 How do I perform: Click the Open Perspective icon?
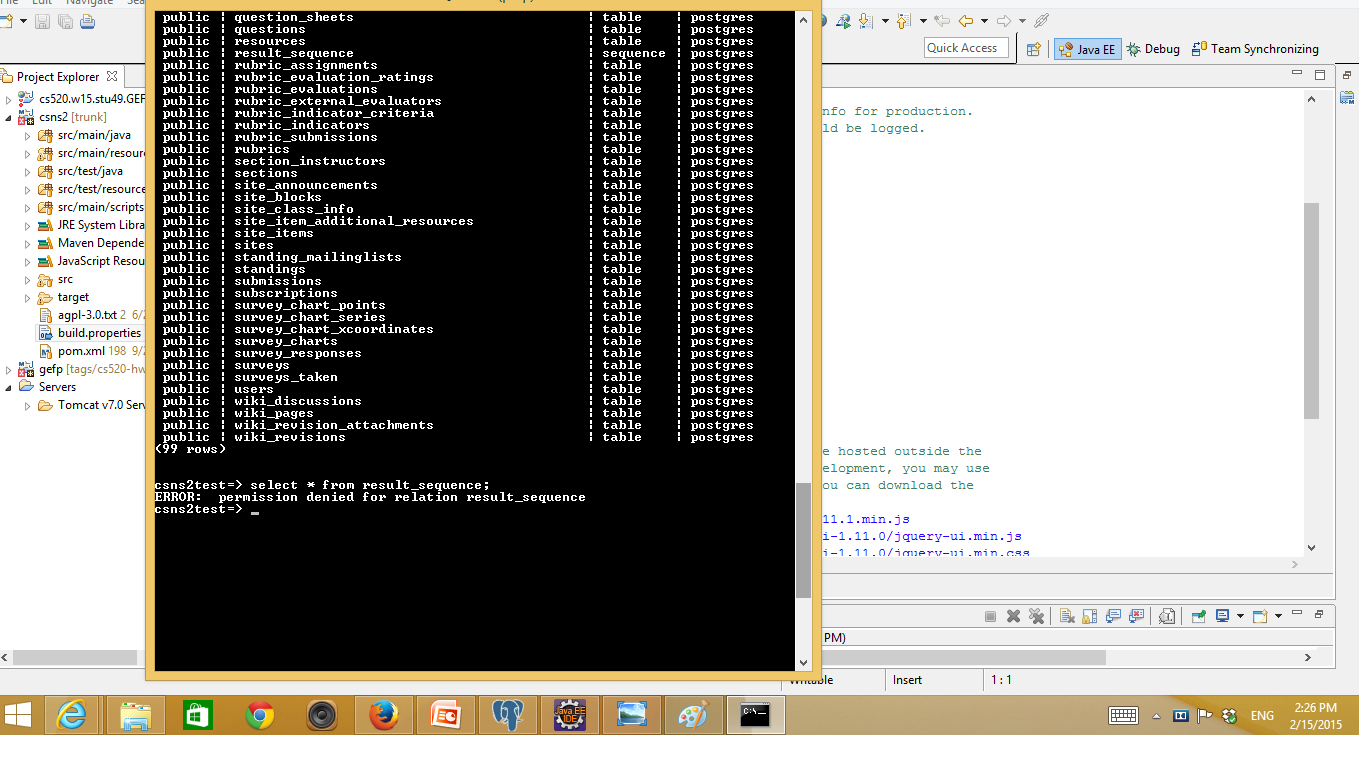point(1034,49)
